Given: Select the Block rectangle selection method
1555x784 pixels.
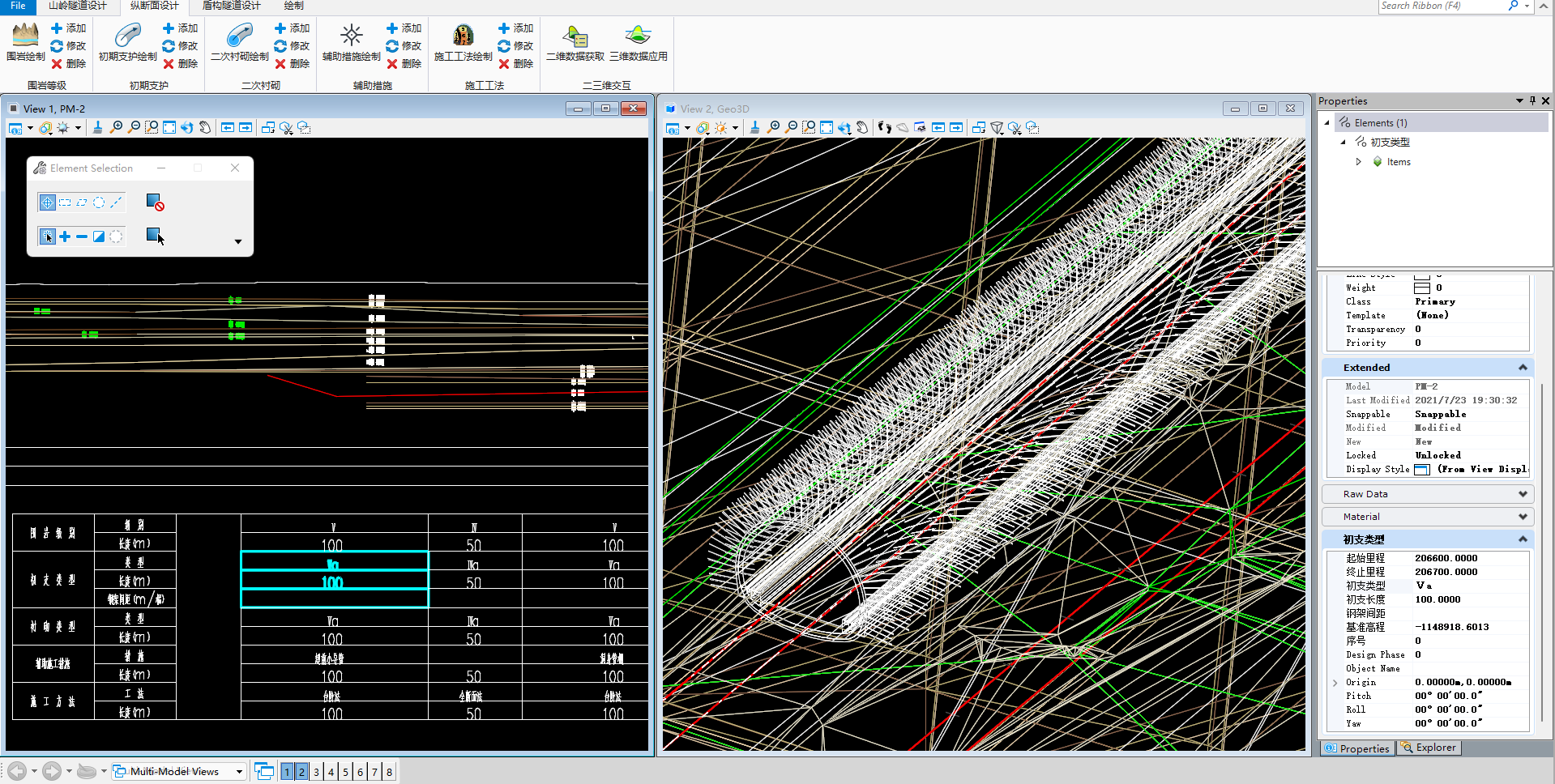Looking at the screenshot, I should click(x=65, y=202).
